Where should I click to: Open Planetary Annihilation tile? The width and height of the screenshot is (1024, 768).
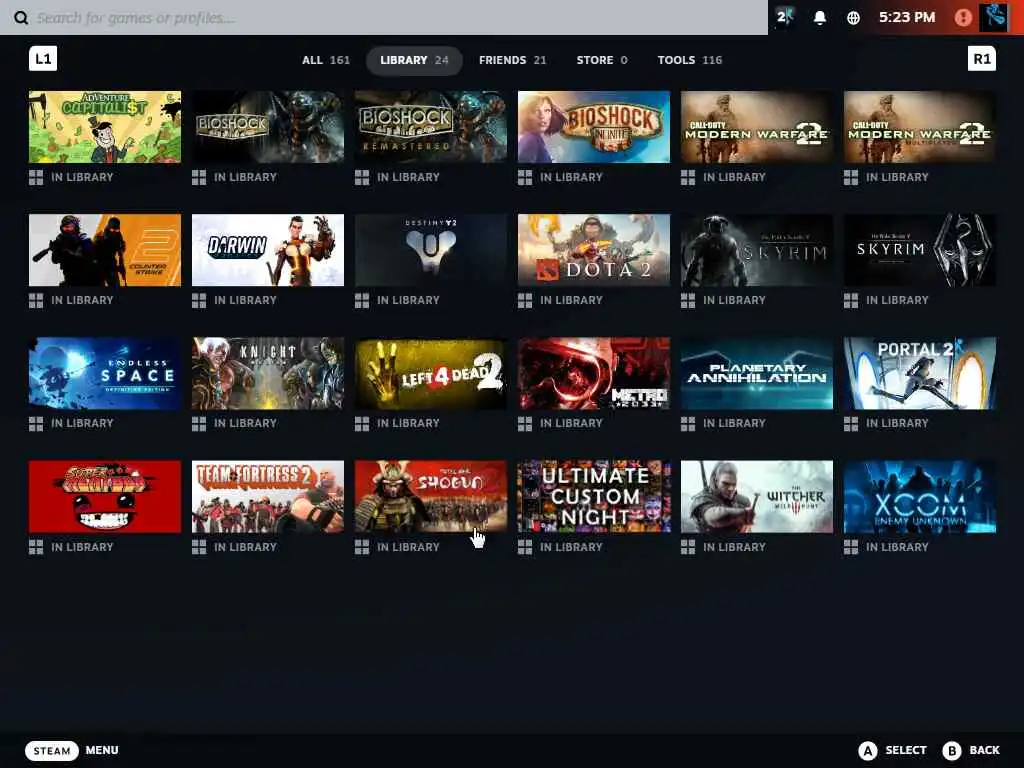757,373
